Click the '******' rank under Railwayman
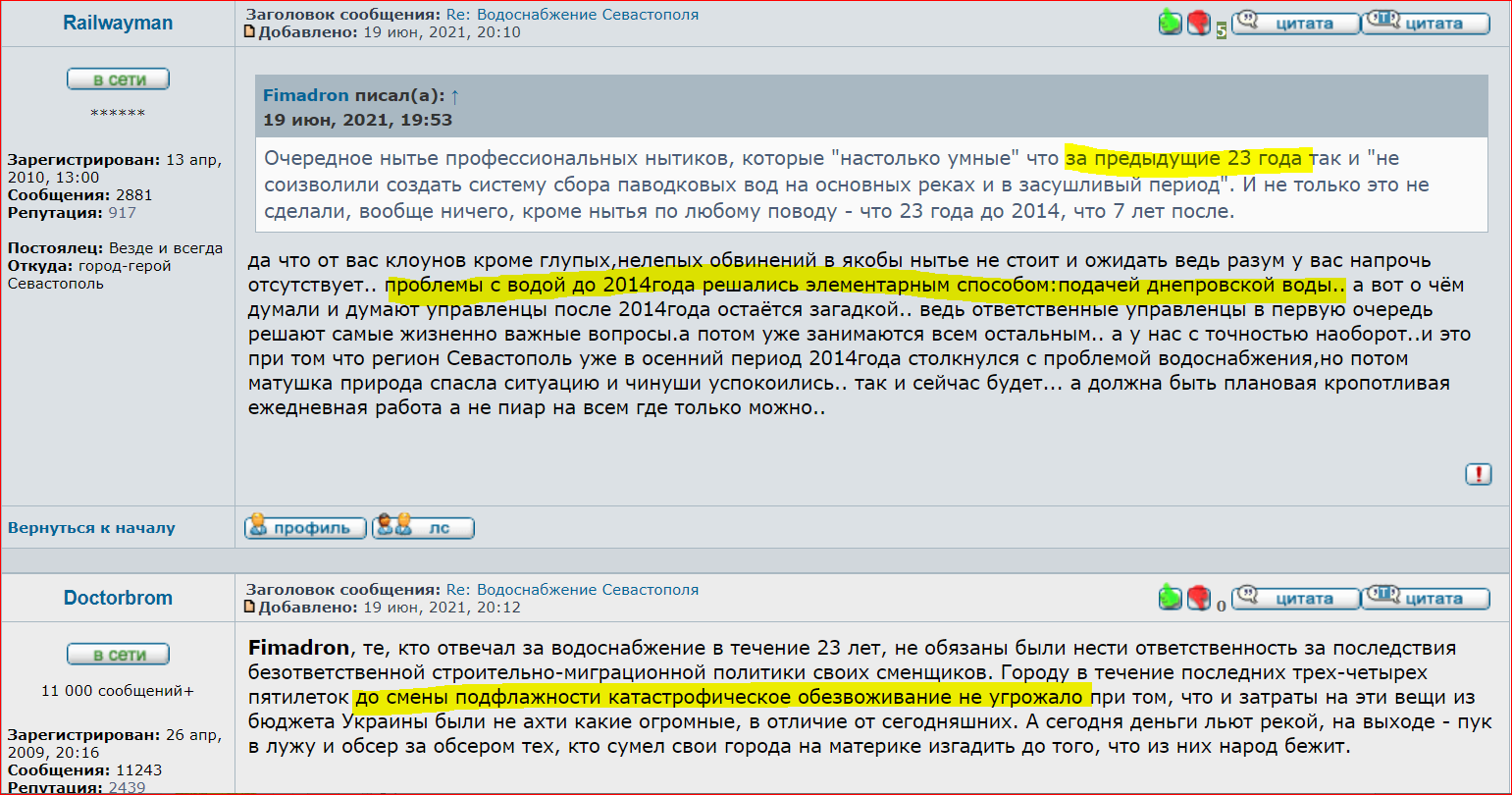The height and width of the screenshot is (795, 1512). [x=118, y=114]
